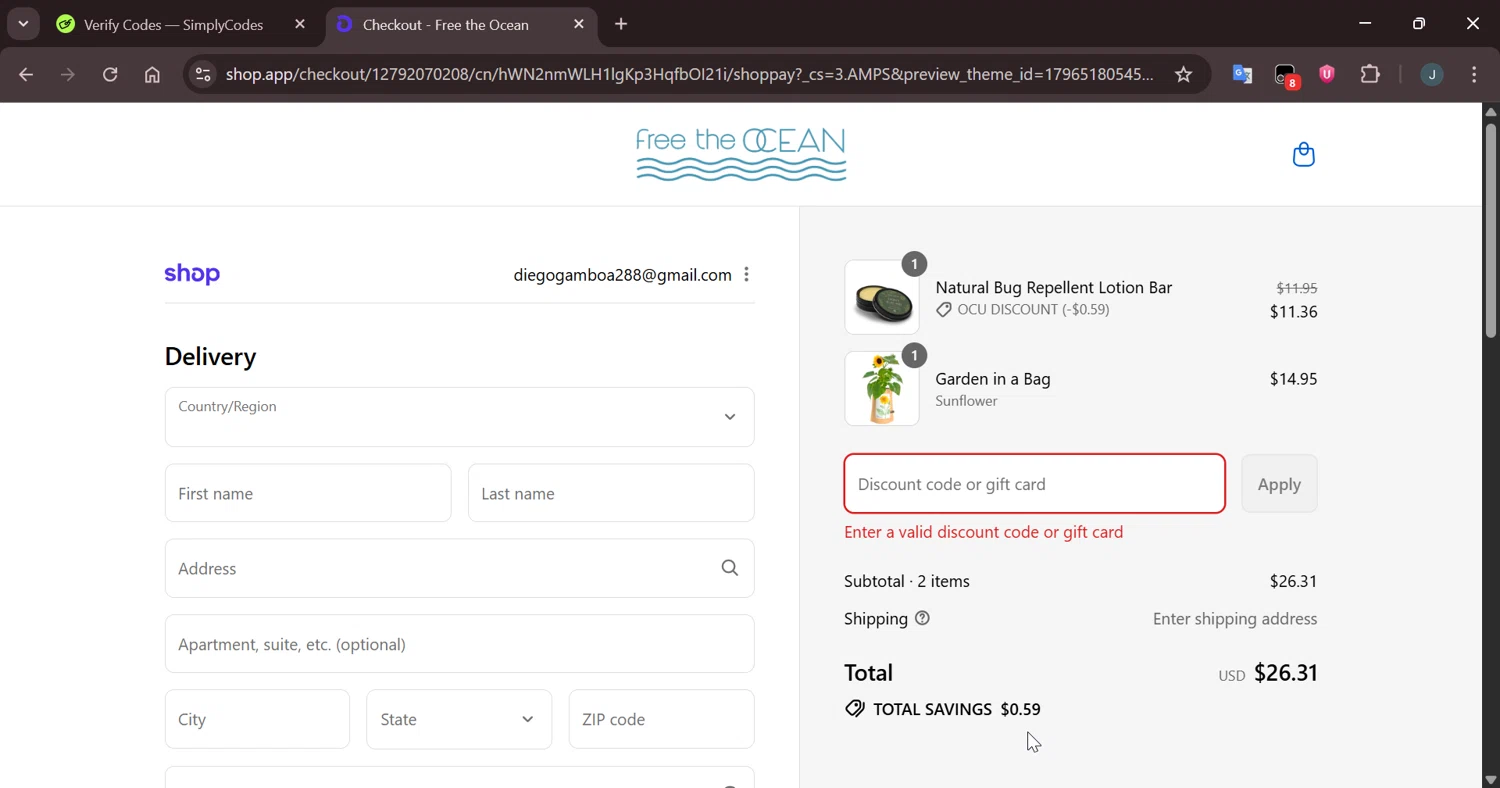Click the email diegogamboa288@gmail.com

pos(622,275)
